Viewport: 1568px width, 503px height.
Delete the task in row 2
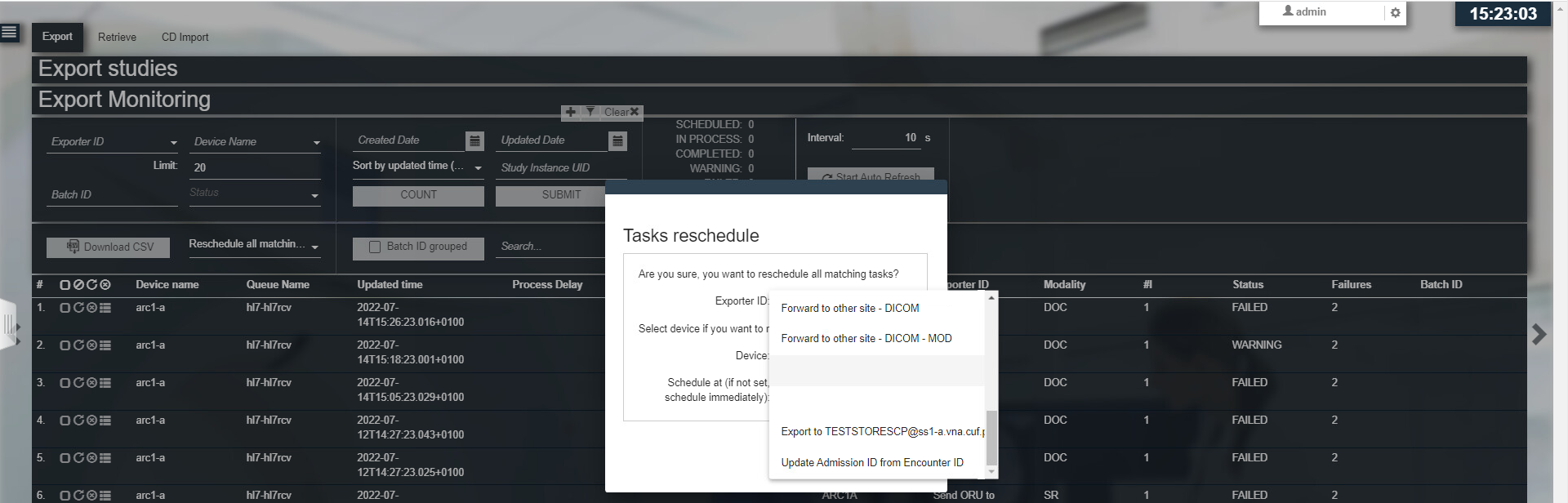tap(91, 345)
